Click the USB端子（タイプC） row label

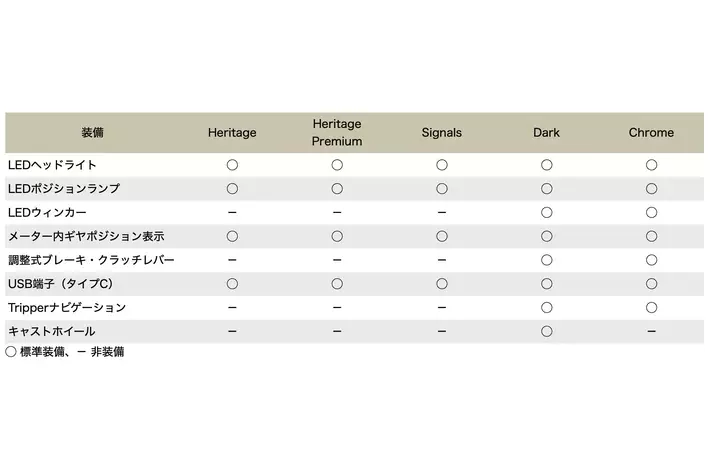[x=67, y=284]
